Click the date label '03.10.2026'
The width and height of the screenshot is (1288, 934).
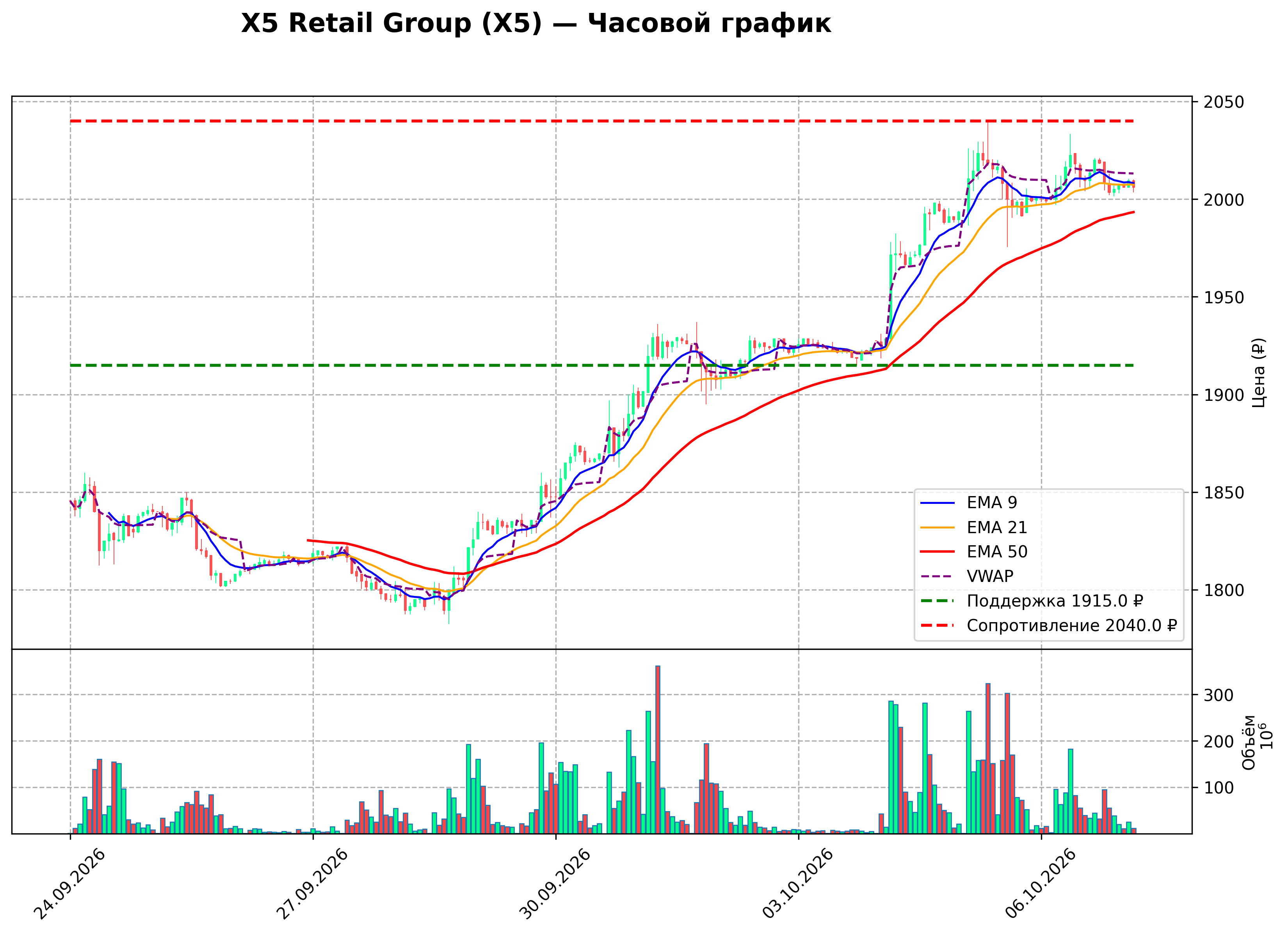(x=797, y=884)
